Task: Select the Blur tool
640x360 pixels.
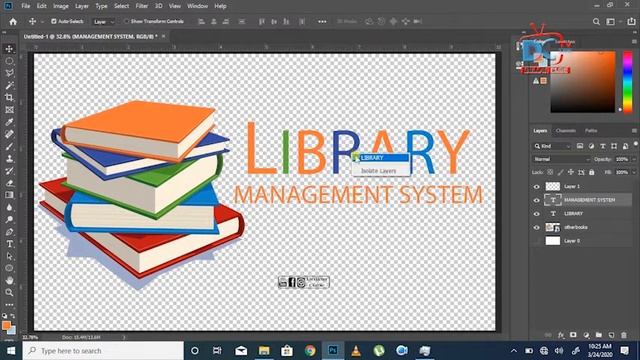Action: point(9,207)
